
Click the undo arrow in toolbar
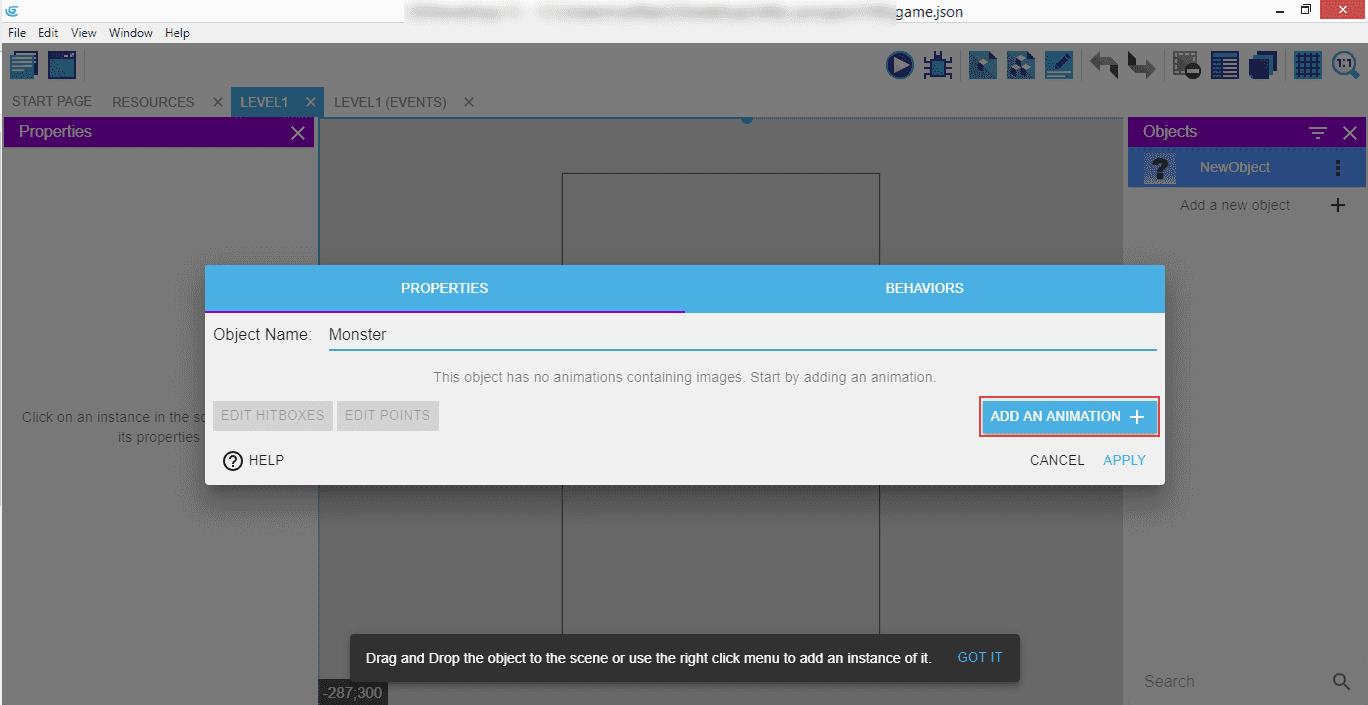[1104, 66]
